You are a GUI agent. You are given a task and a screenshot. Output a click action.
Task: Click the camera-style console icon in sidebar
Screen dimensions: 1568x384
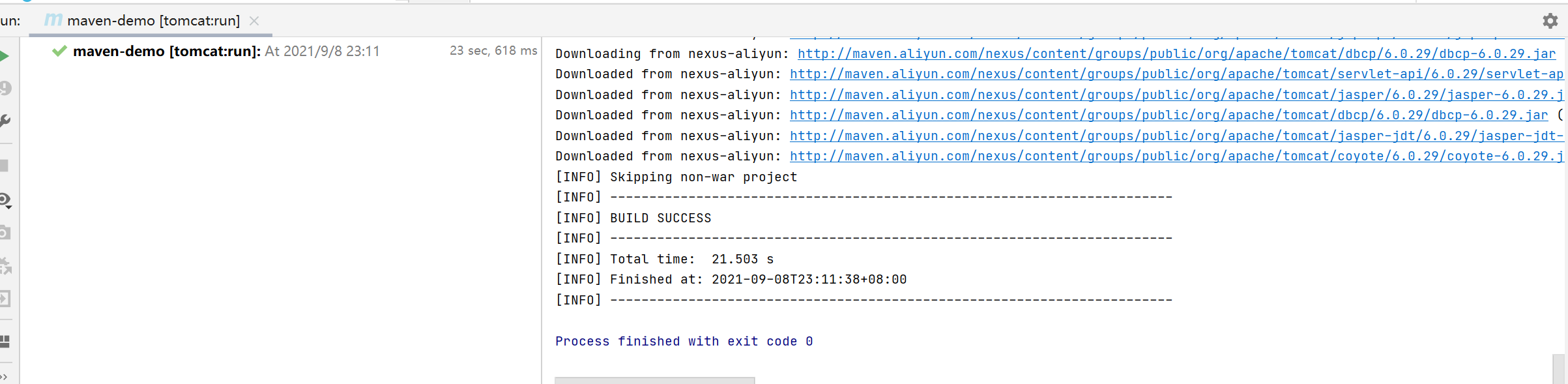click(x=5, y=232)
